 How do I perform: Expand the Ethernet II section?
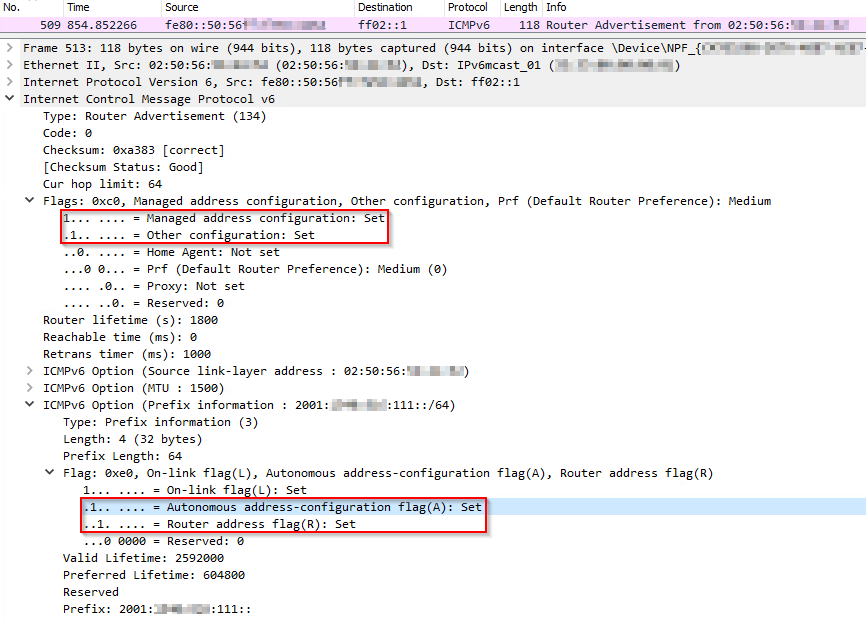pos(10,65)
